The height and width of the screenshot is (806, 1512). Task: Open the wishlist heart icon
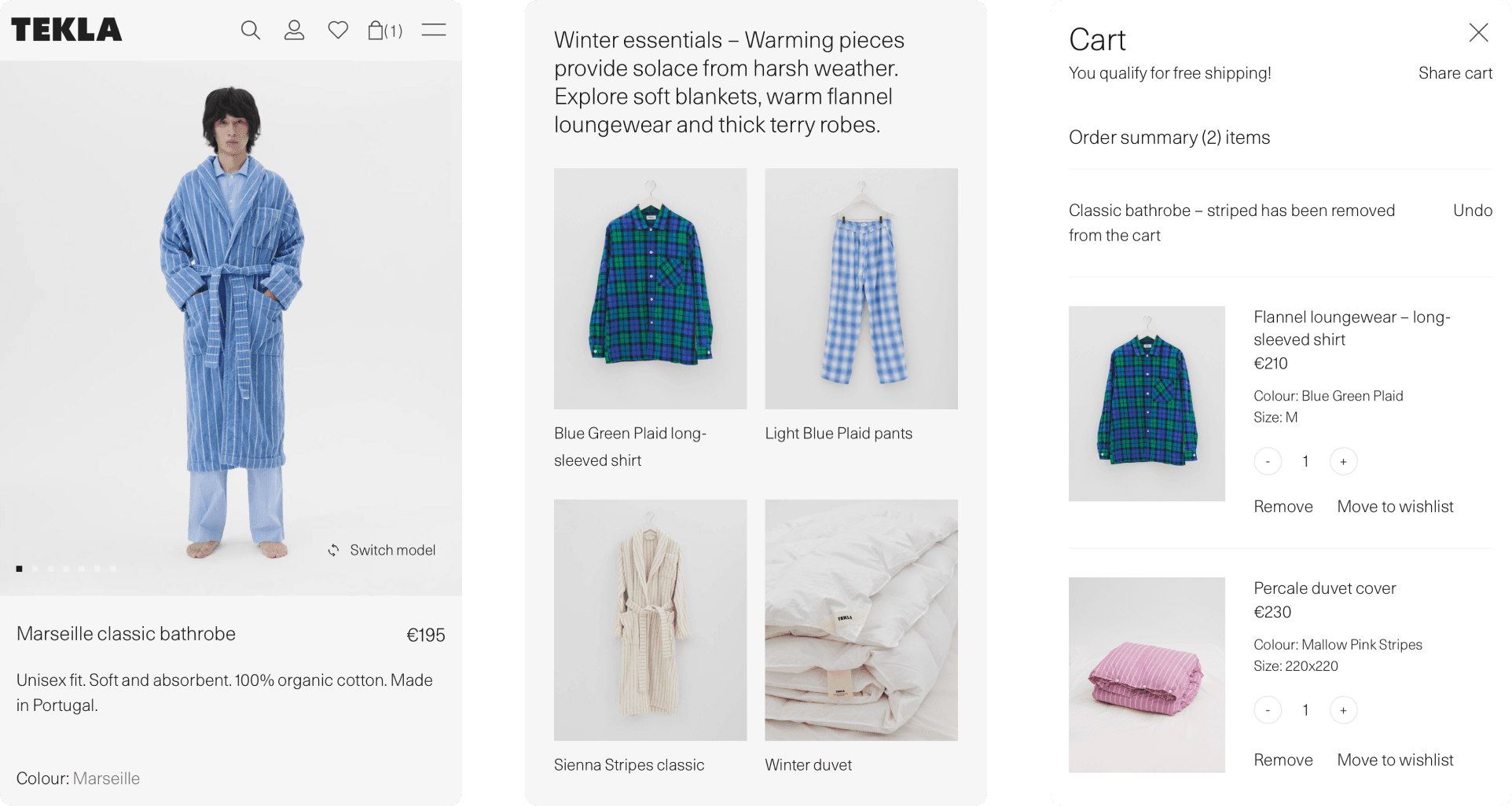coord(338,31)
